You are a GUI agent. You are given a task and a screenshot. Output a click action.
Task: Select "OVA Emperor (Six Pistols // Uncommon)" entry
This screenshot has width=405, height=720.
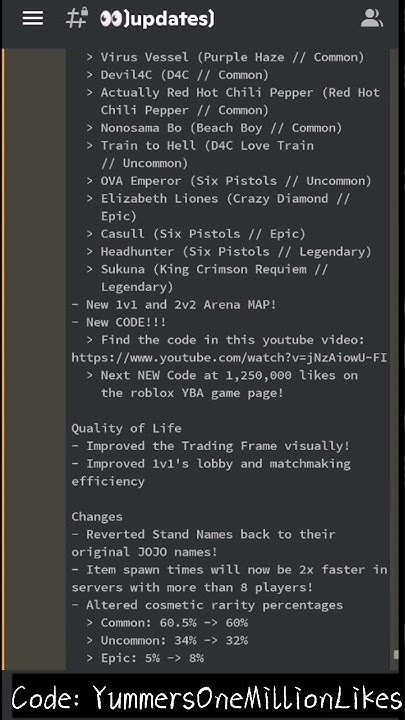[x=236, y=181]
